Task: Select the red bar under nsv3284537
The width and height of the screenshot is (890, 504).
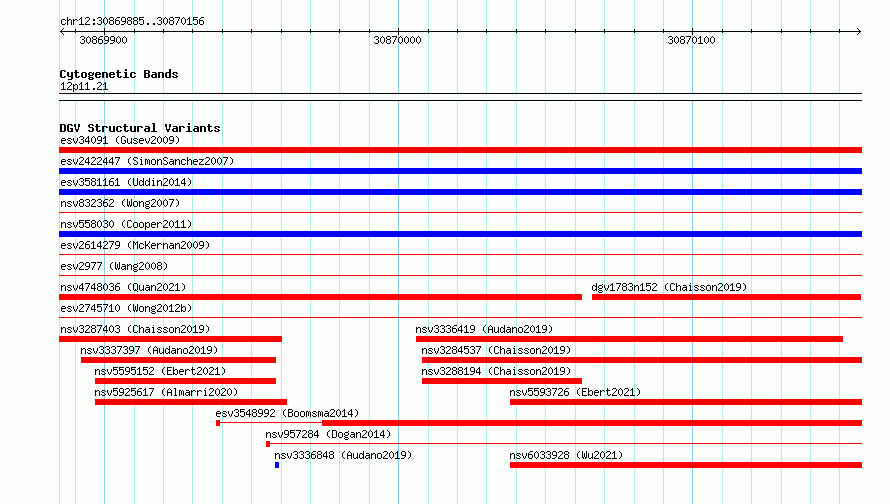Action: pos(642,360)
